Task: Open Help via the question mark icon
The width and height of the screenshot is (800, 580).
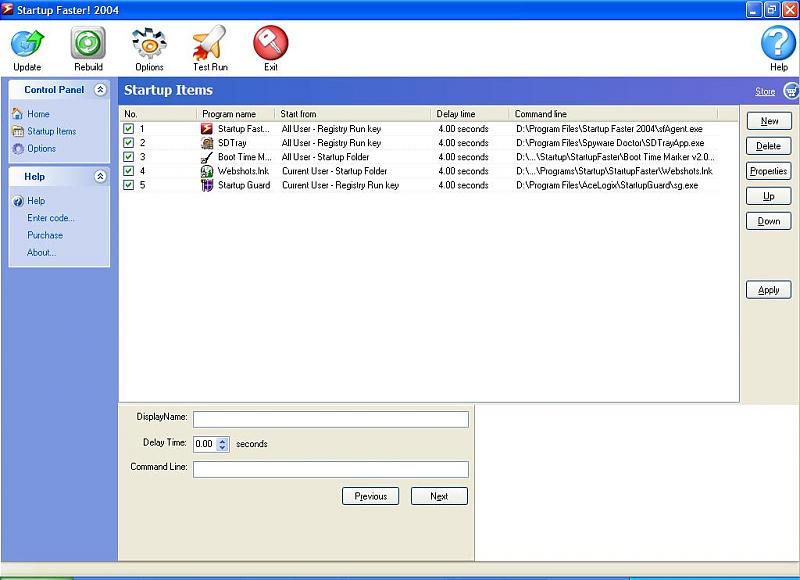Action: tap(778, 43)
